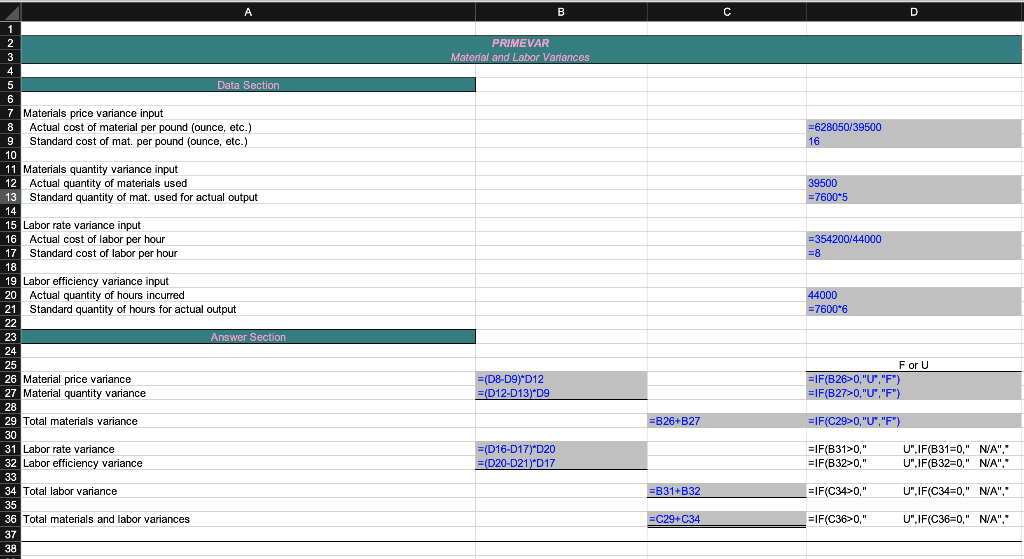Click Standard cost of mat. per pound label

pyautogui.click(x=138, y=141)
